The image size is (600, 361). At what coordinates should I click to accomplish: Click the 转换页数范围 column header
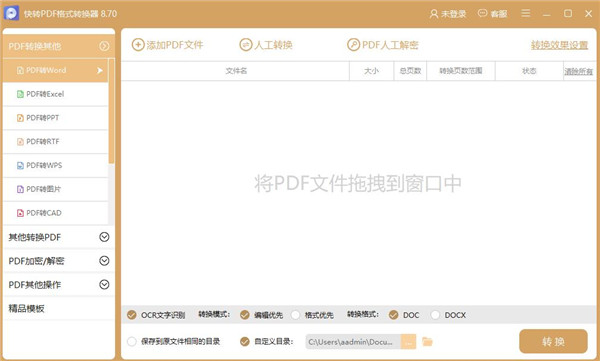click(461, 71)
